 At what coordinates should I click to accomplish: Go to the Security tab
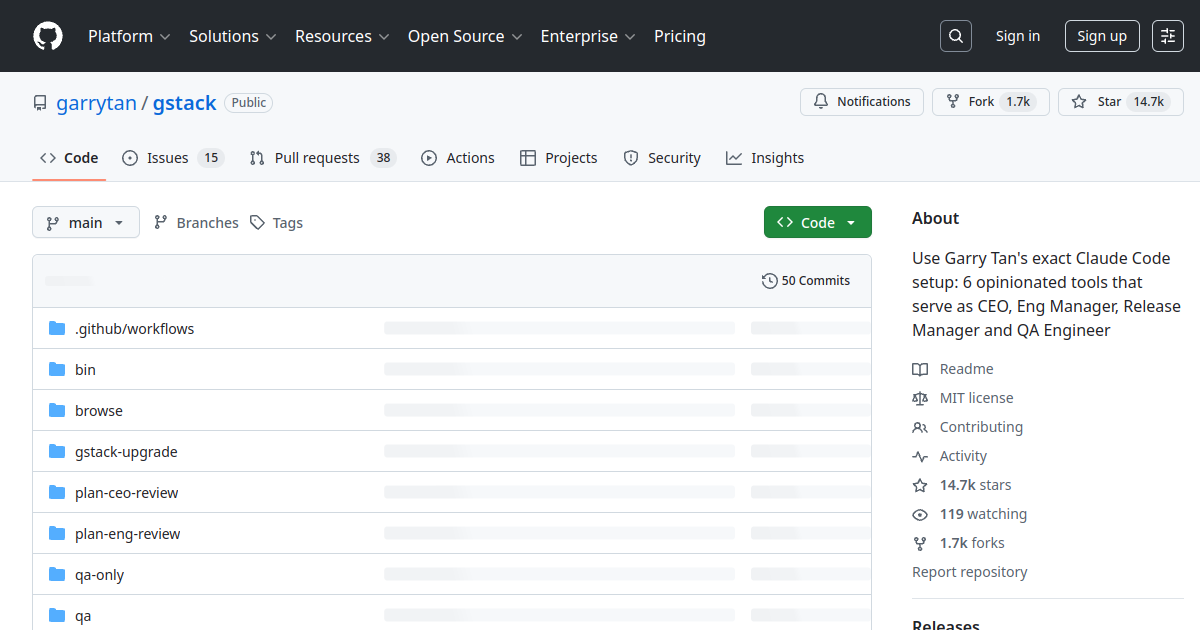click(x=662, y=158)
